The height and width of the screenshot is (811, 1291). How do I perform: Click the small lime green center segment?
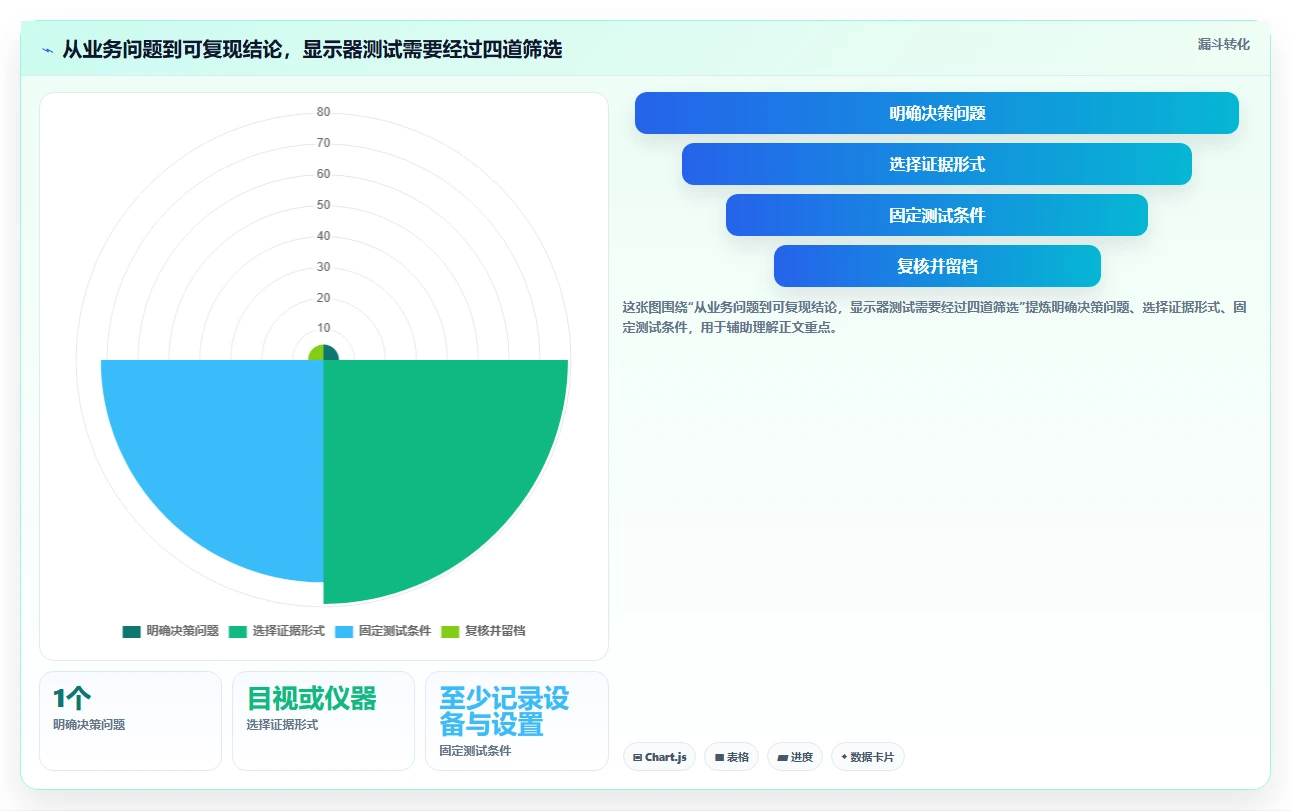(x=316, y=353)
